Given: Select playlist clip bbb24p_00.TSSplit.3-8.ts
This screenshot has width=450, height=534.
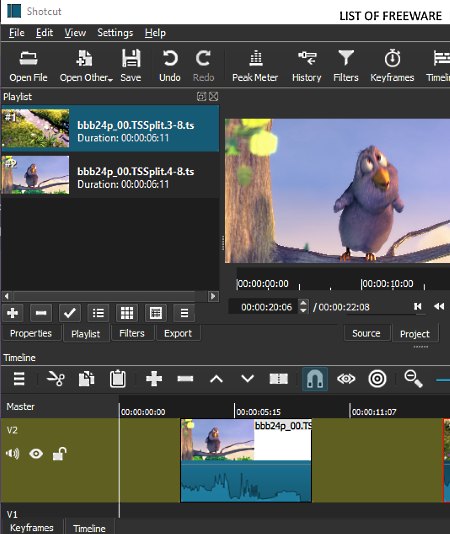Looking at the screenshot, I should click(x=110, y=129).
